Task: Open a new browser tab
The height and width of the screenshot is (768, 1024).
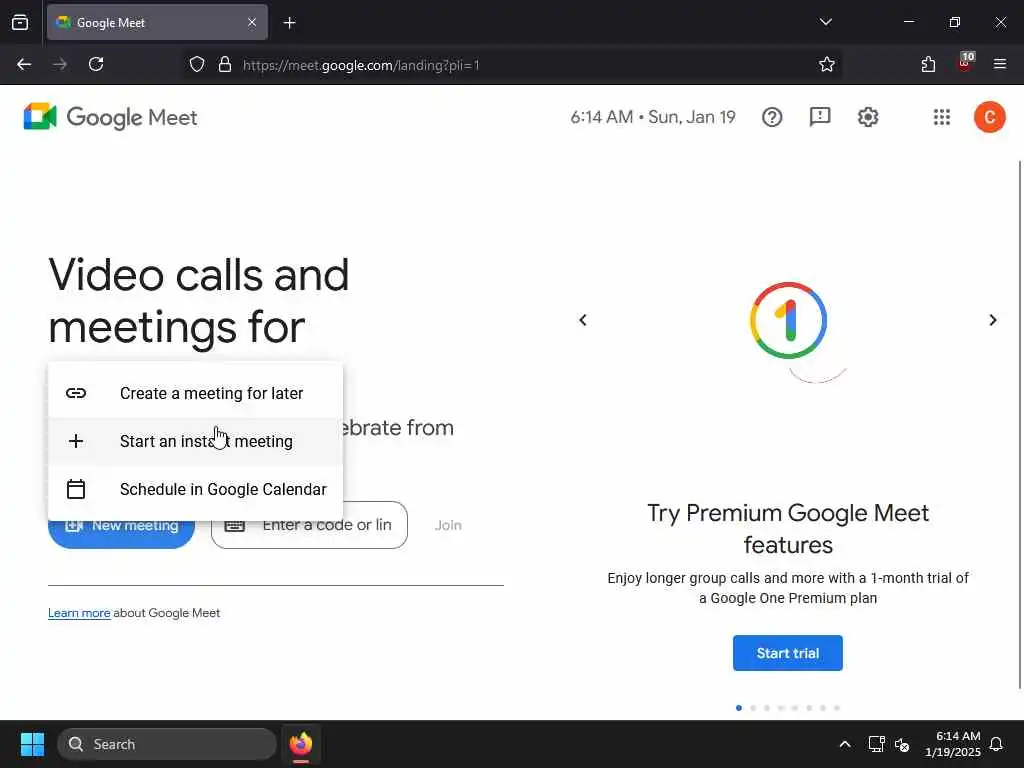Action: tap(289, 23)
